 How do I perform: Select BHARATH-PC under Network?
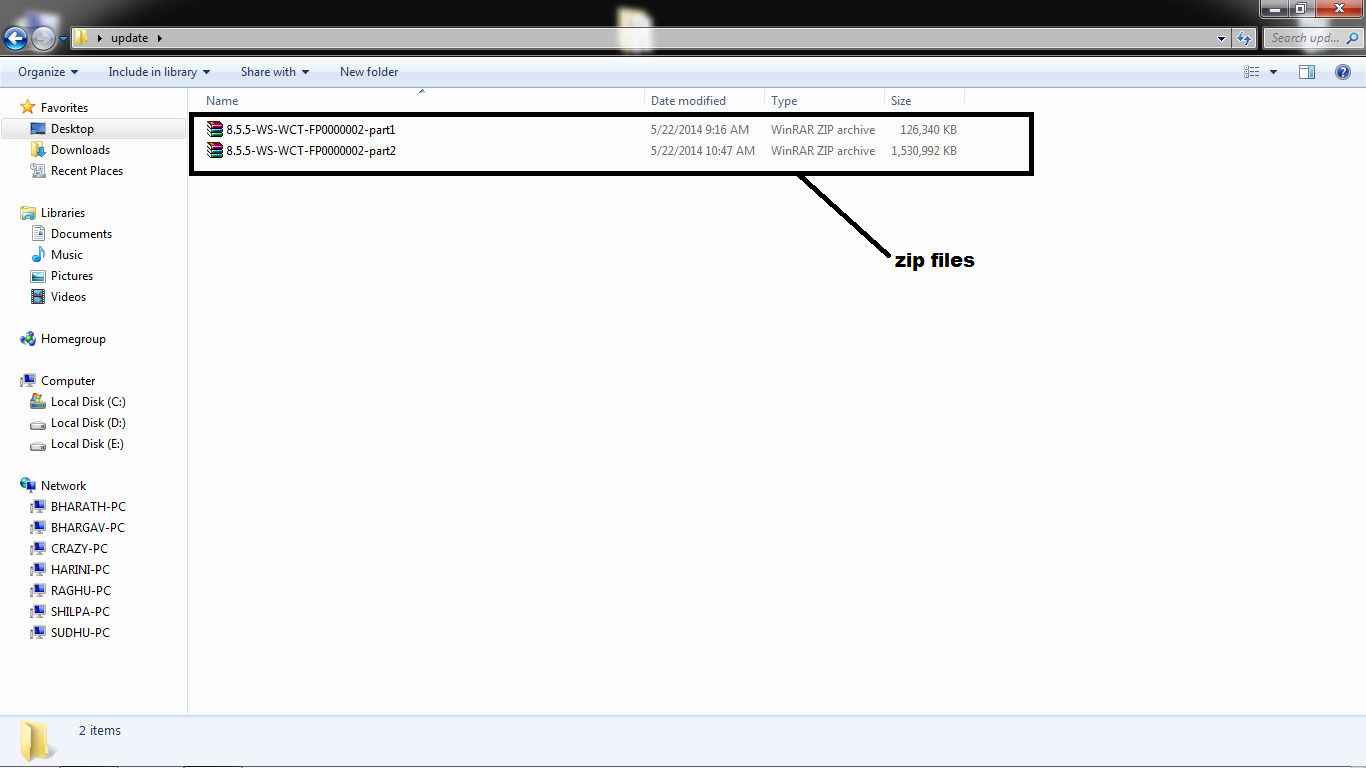87,506
